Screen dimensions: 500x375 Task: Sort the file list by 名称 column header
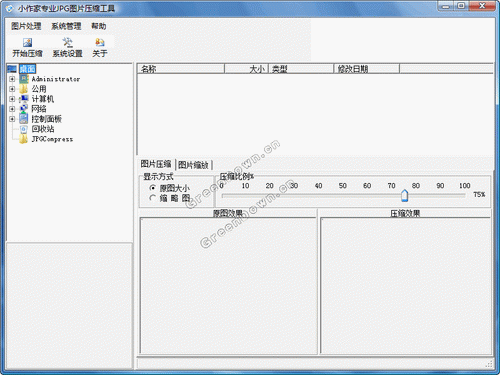tap(181, 69)
